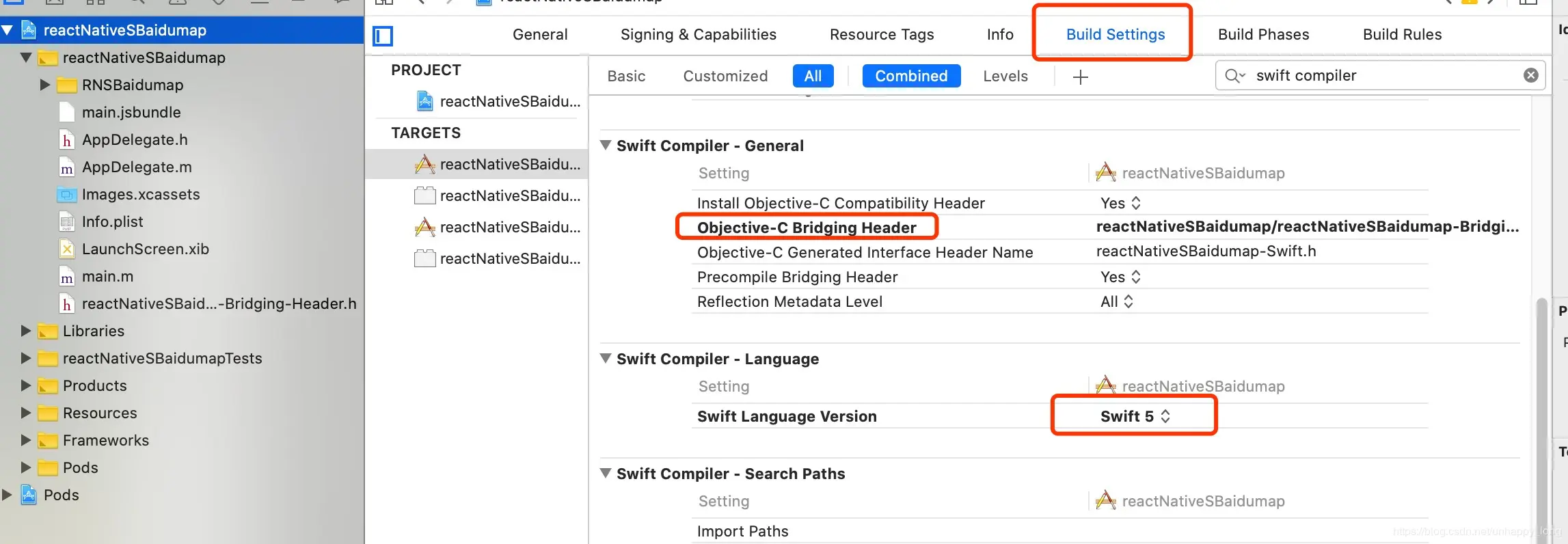Open the Swift Language Version dropdown

1135,416
